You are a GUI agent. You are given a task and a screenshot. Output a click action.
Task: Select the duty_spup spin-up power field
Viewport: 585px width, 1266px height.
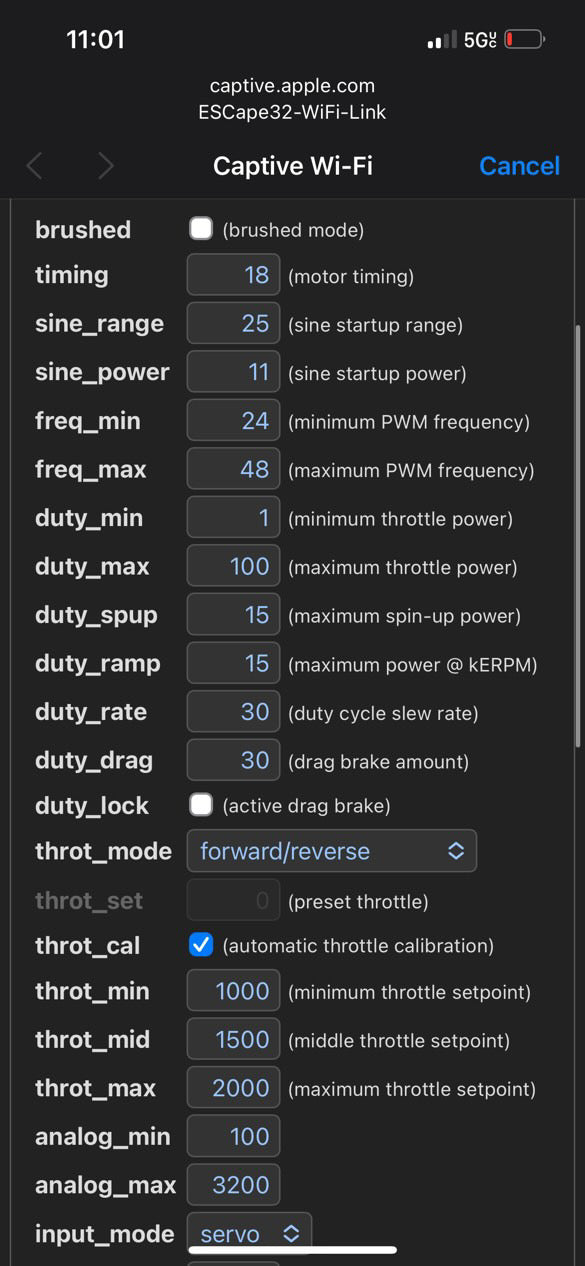pos(233,615)
